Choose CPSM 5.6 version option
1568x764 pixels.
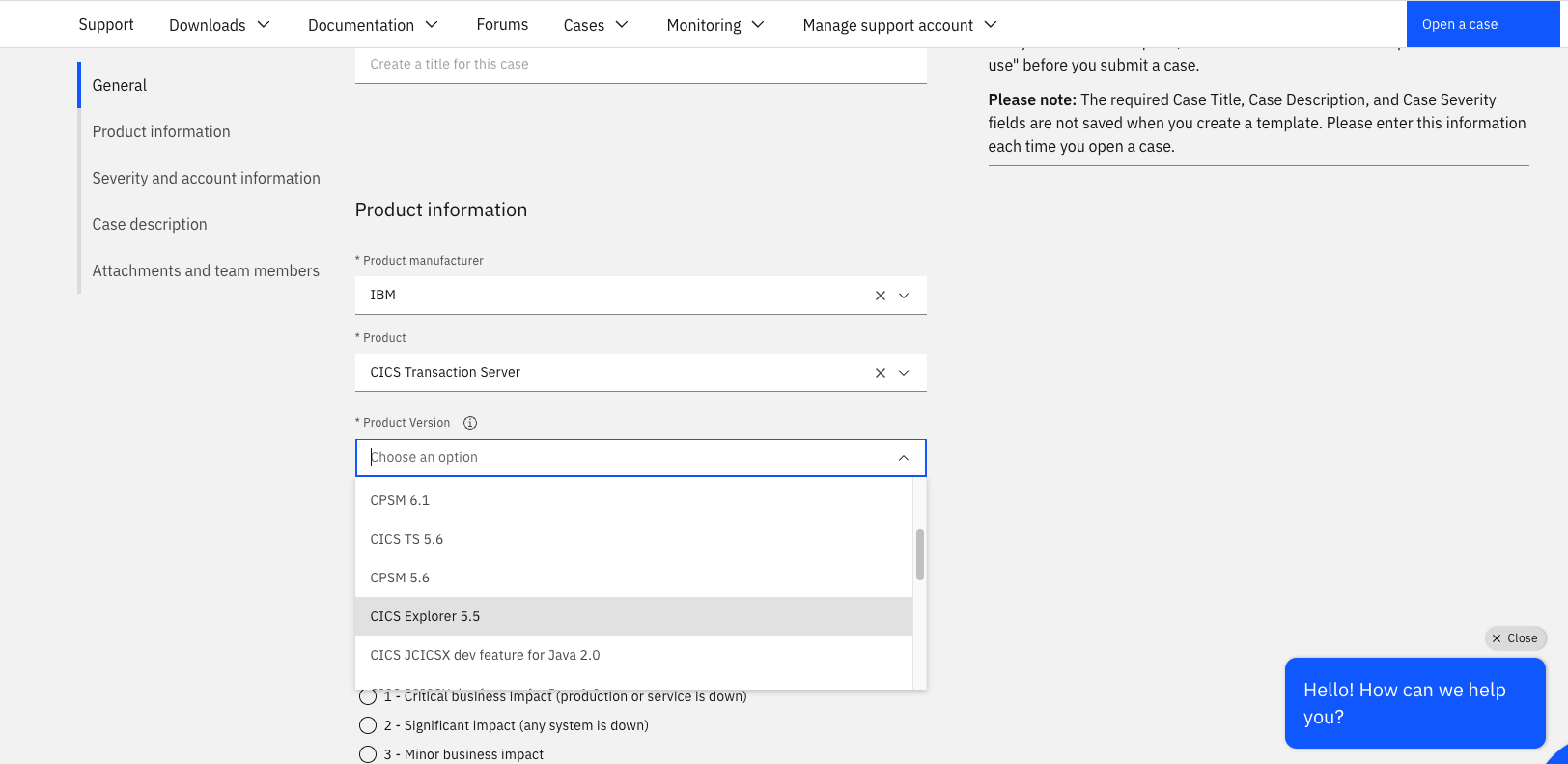(x=633, y=578)
